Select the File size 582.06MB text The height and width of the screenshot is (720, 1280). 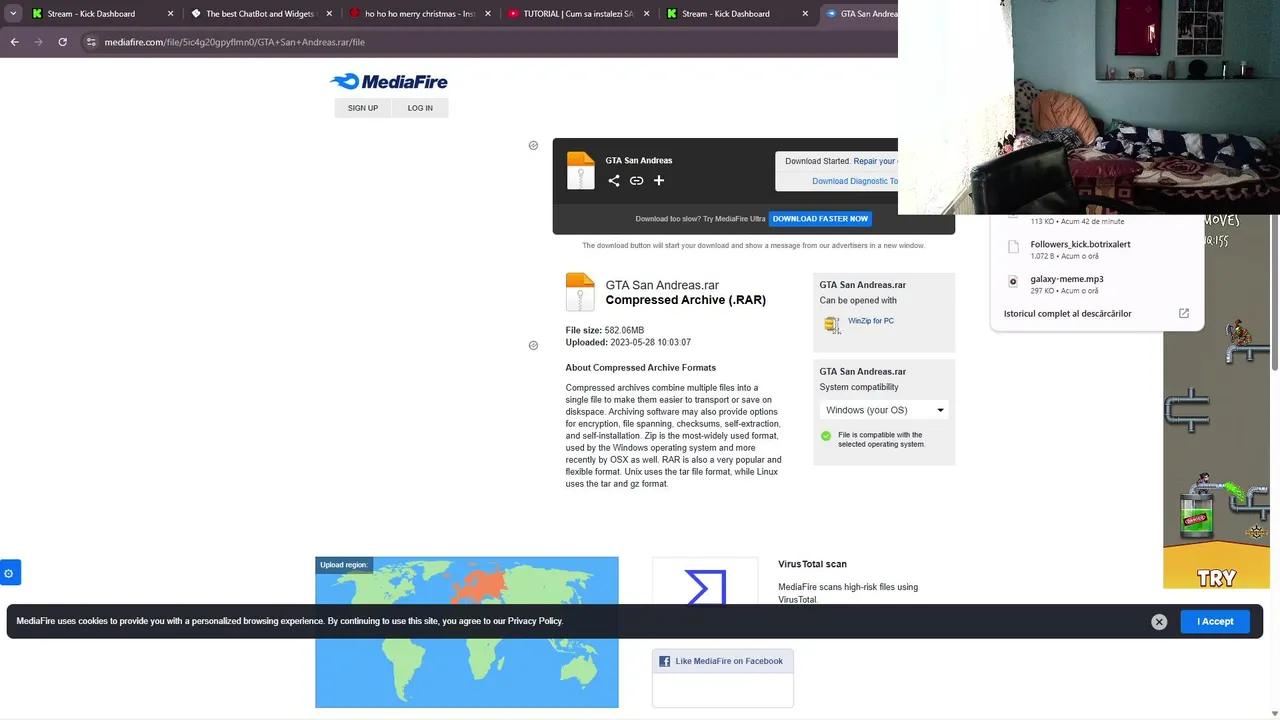click(x=605, y=330)
